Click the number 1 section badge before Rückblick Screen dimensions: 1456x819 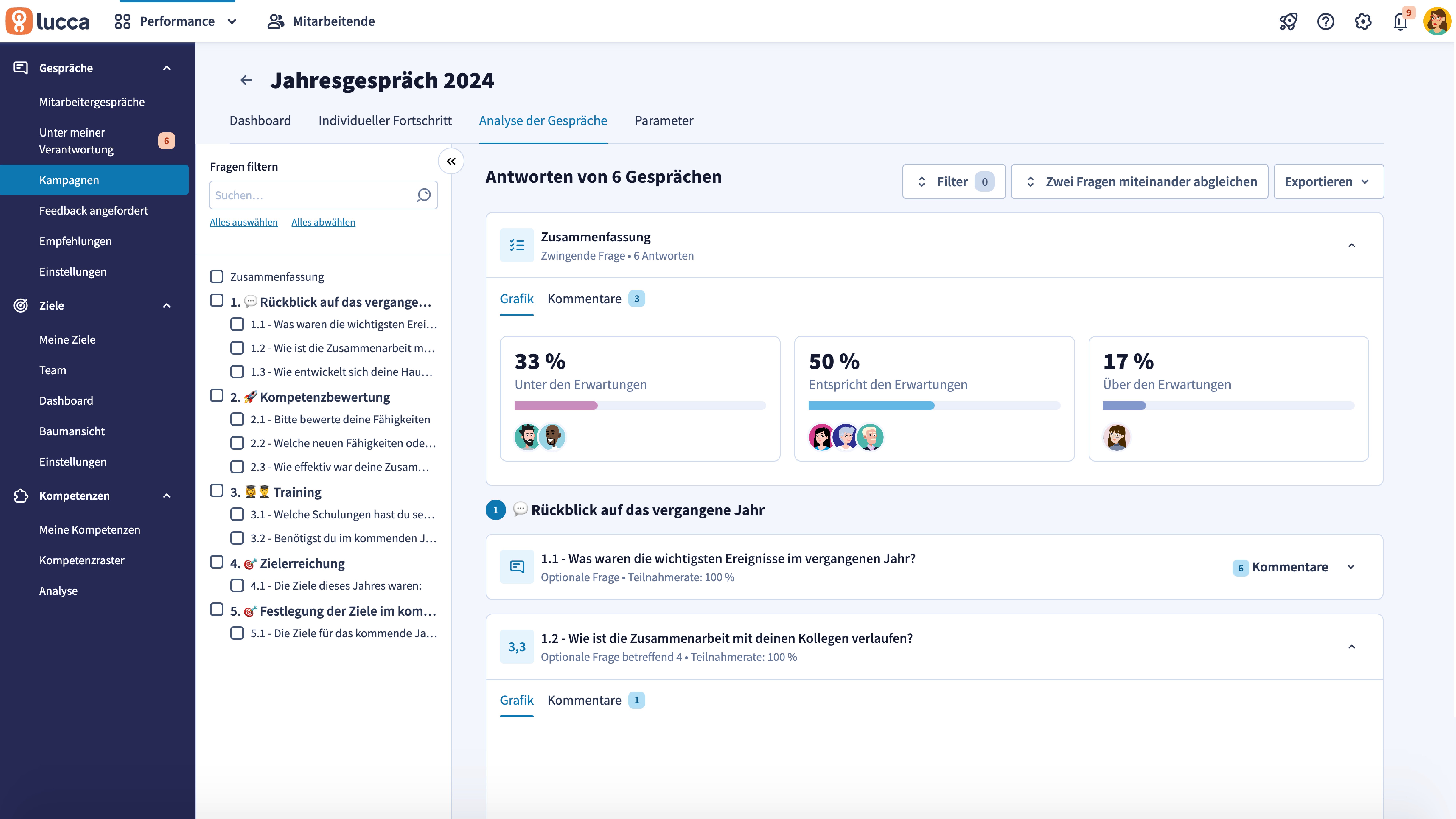click(x=496, y=510)
